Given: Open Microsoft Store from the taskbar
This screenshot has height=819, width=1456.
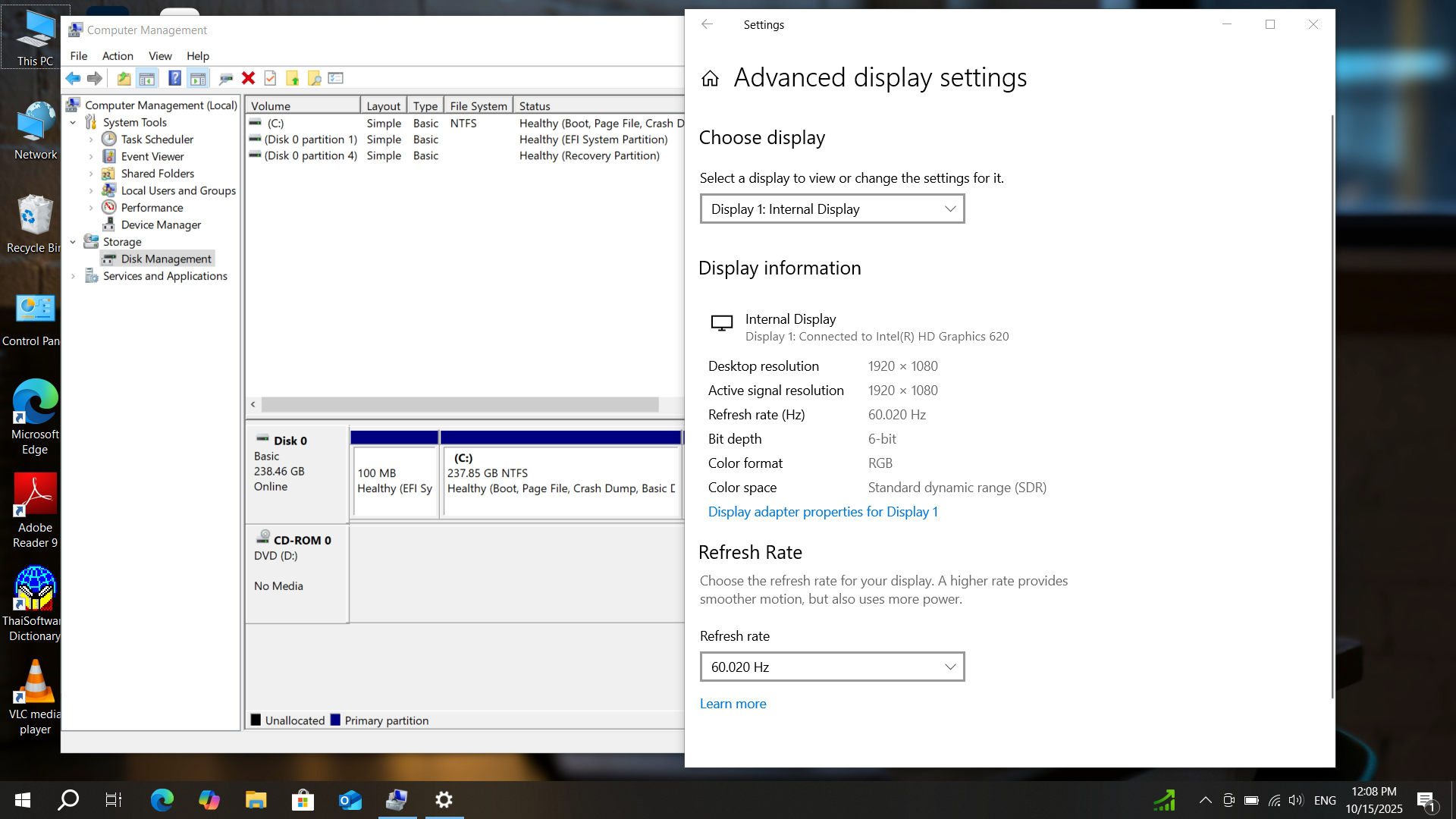Looking at the screenshot, I should (303, 800).
